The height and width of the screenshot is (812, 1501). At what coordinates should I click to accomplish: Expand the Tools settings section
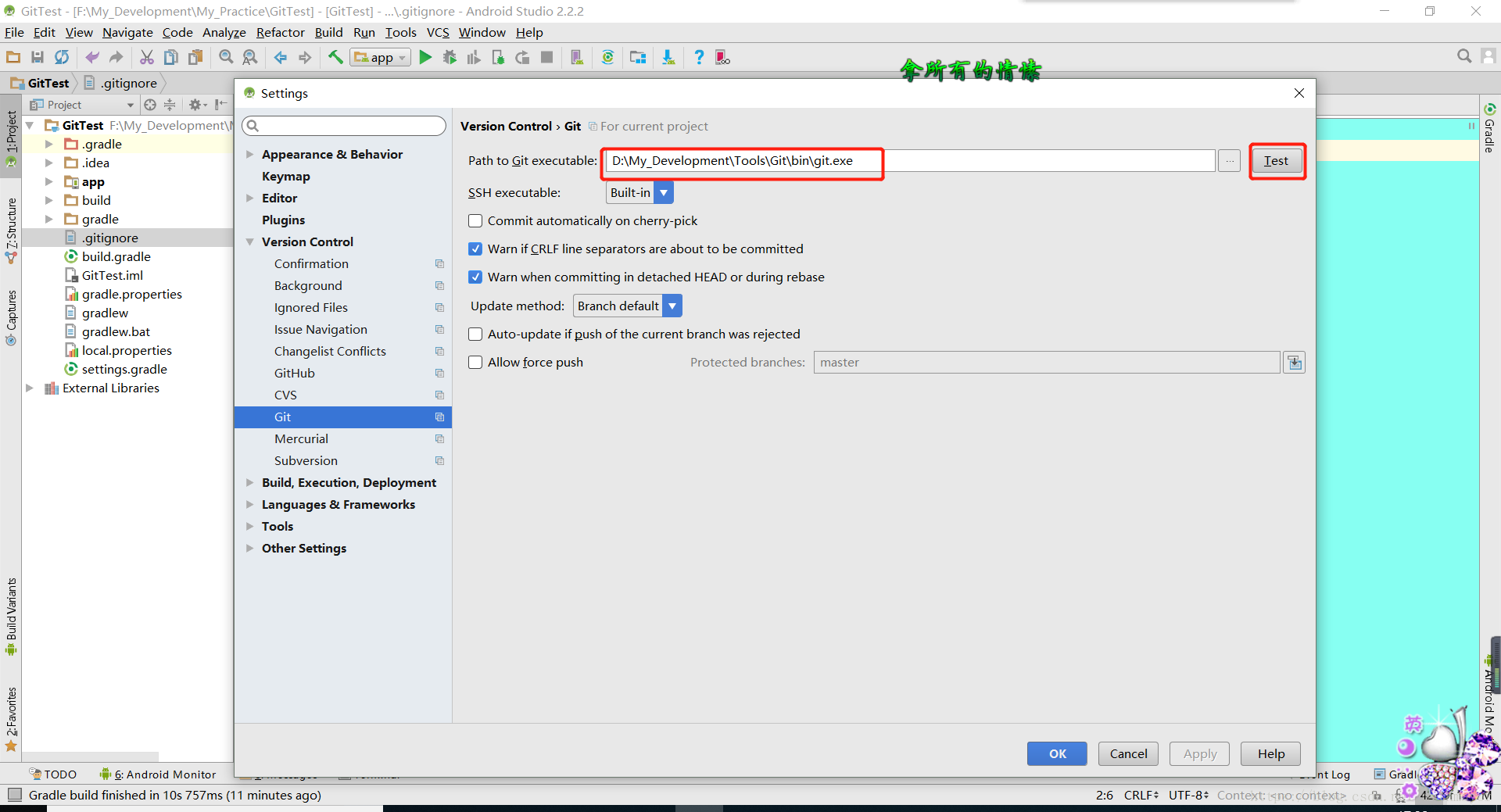point(250,527)
